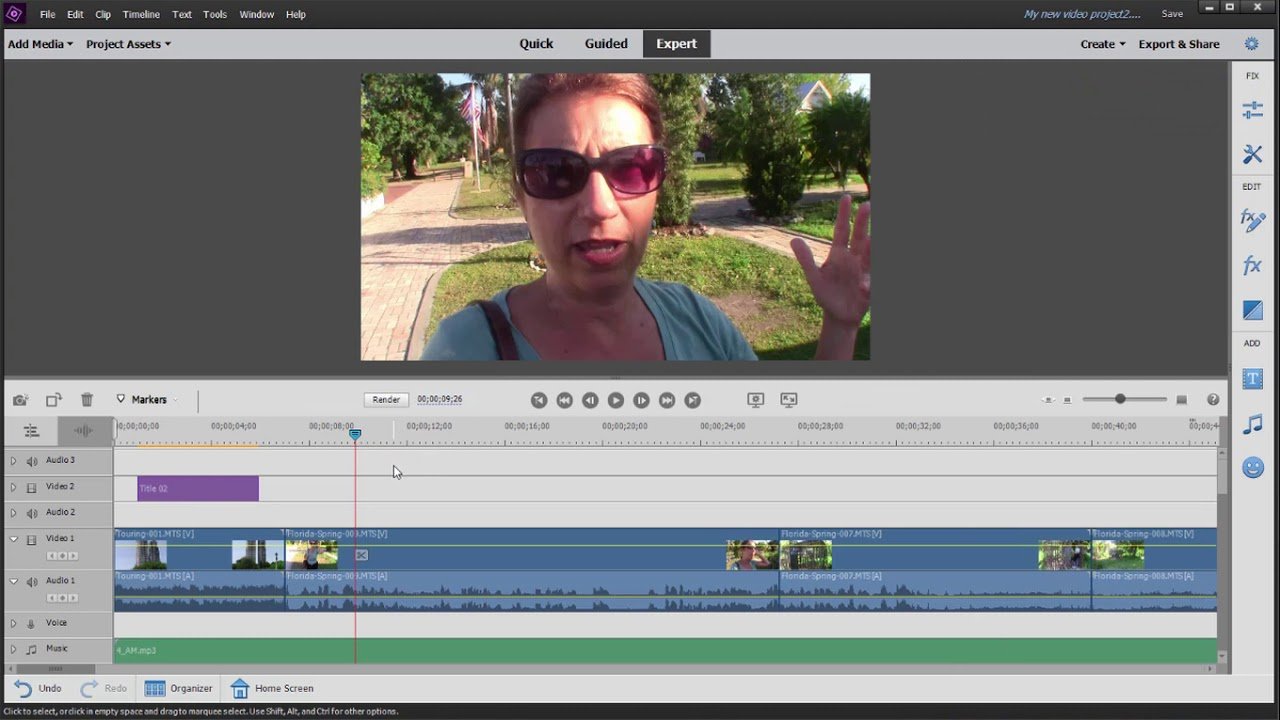Click the Render button
This screenshot has width=1280, height=720.
(x=386, y=400)
